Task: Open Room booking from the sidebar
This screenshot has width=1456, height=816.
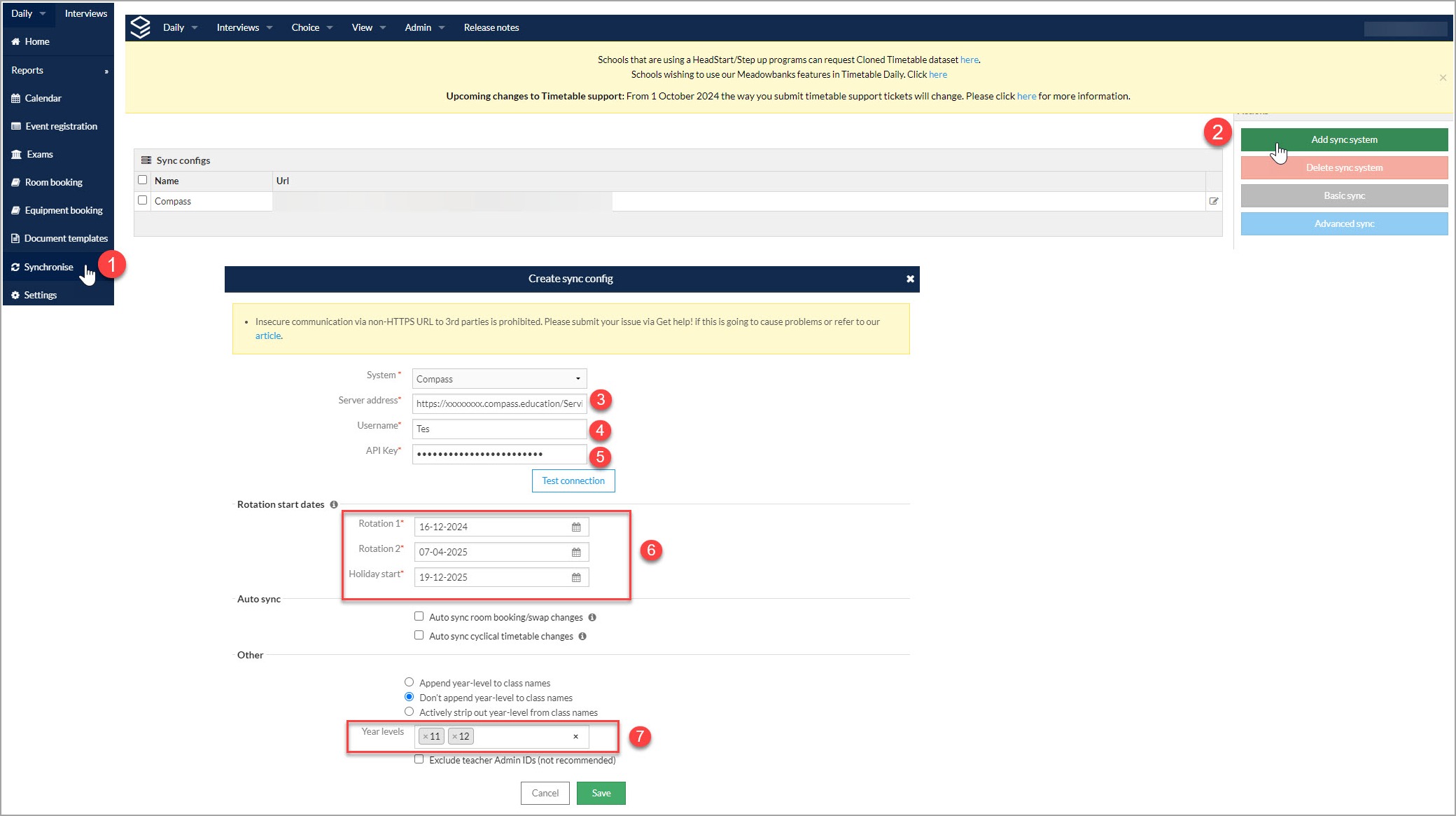Action: [53, 182]
